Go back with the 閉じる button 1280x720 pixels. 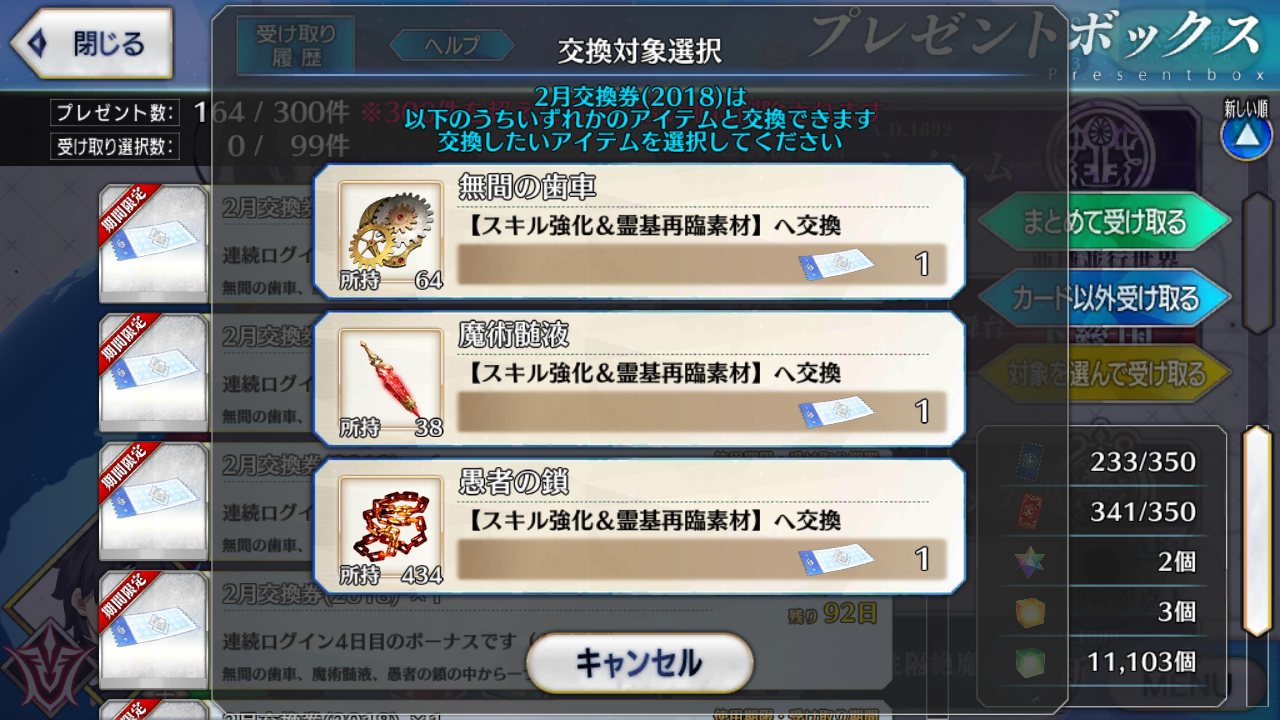(x=91, y=44)
